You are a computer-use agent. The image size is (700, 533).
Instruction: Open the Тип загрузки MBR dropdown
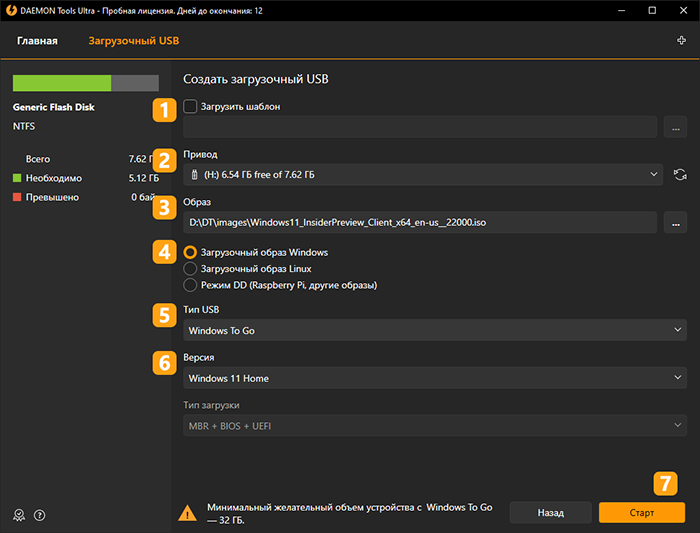(435, 426)
